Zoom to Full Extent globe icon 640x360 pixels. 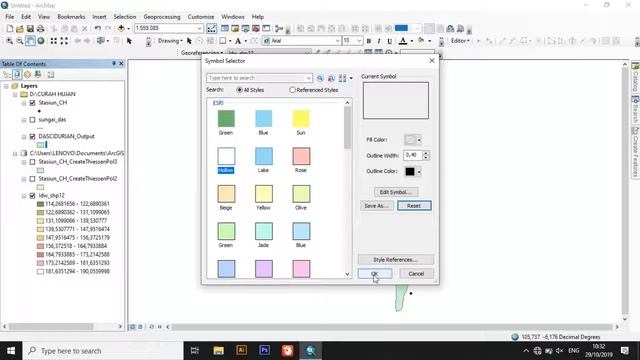[41, 41]
